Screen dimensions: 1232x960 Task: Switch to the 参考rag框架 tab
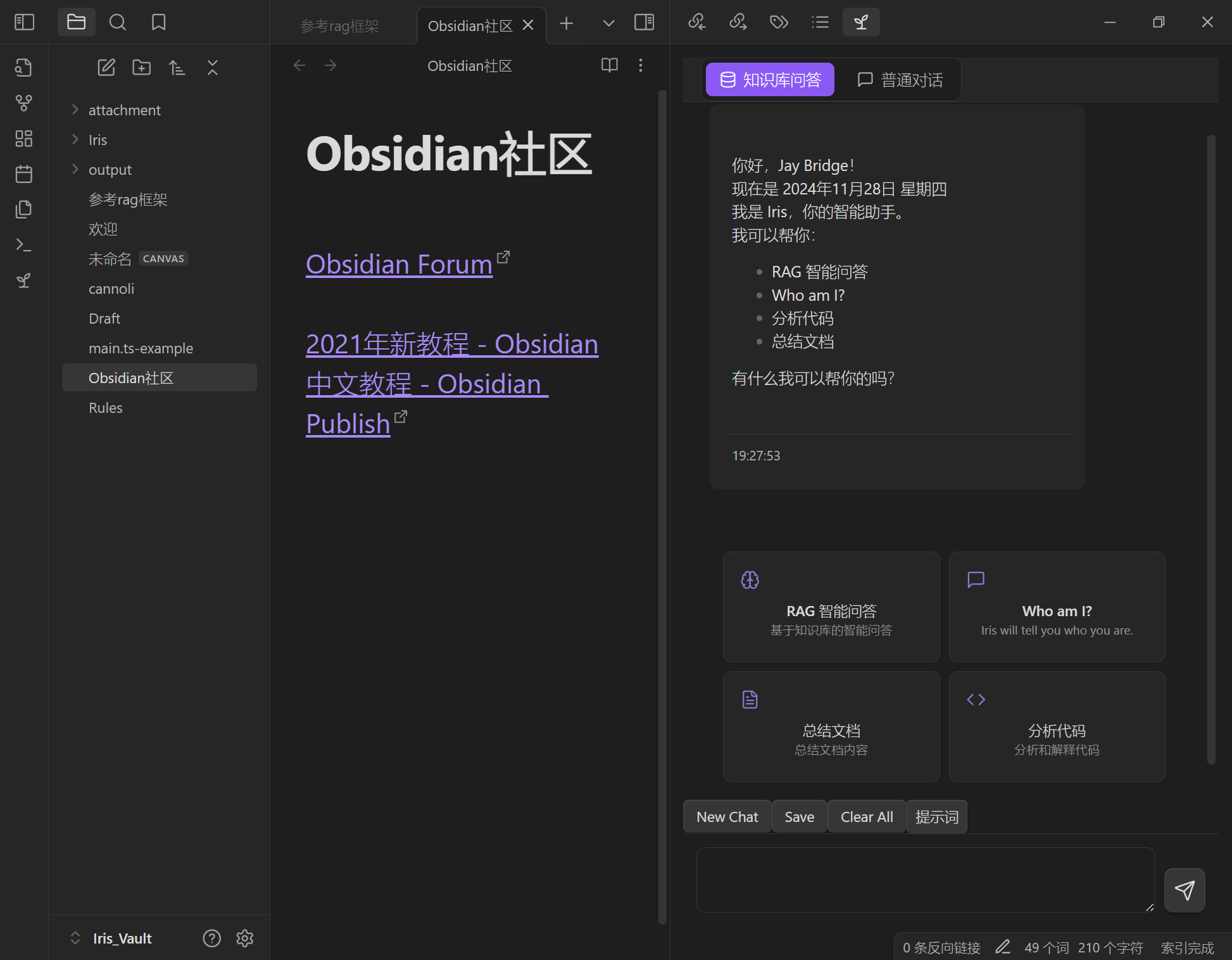pos(339,26)
